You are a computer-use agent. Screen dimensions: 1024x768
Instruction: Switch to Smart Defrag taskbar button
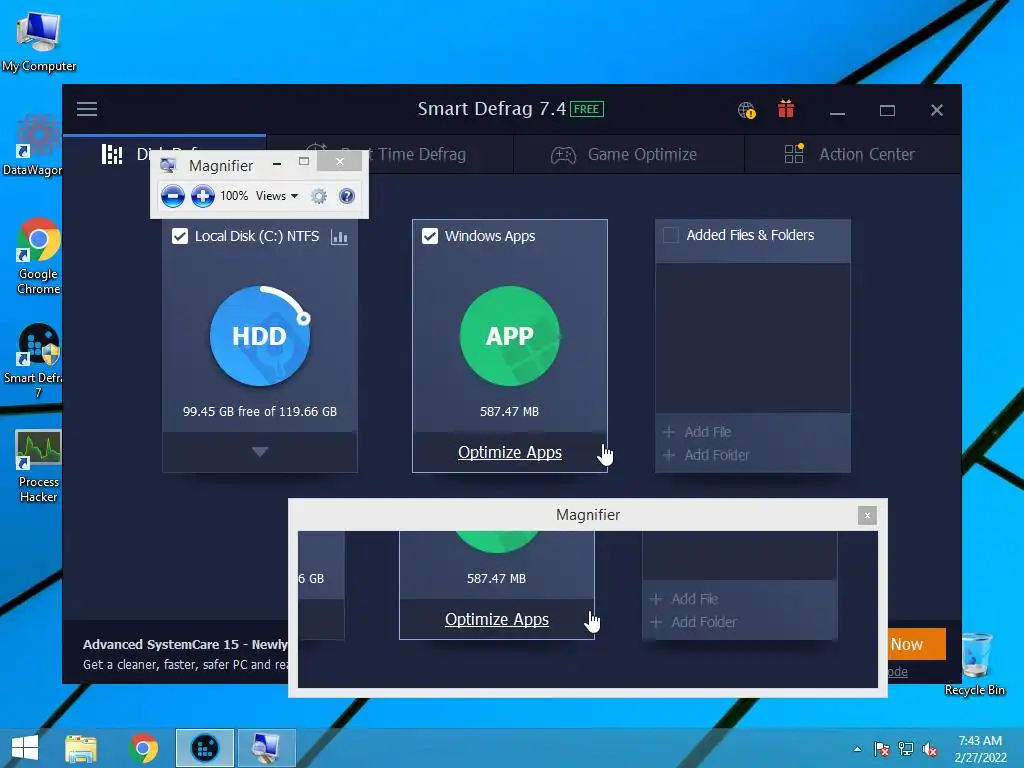204,748
